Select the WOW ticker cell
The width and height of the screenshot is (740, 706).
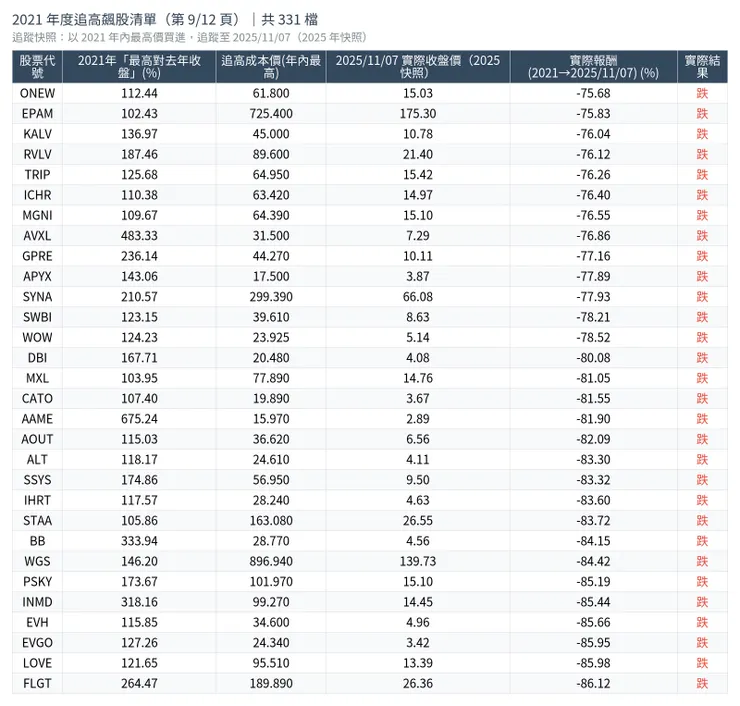(37, 337)
